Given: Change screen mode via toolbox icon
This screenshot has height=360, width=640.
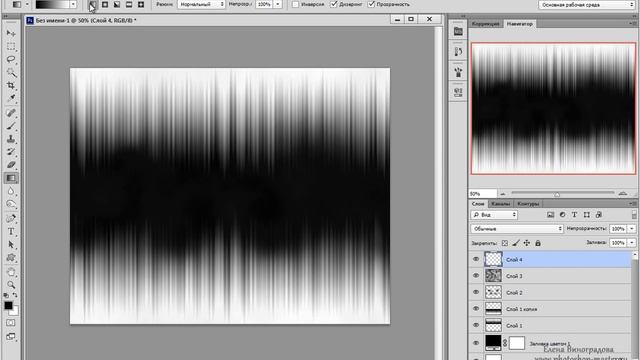Looking at the screenshot, I should (x=11, y=337).
